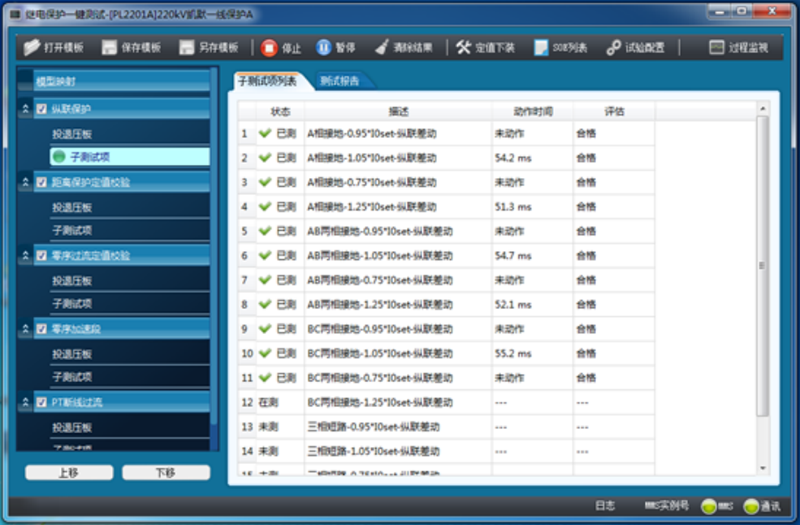Click the 下移 (move down) button

tap(166, 472)
